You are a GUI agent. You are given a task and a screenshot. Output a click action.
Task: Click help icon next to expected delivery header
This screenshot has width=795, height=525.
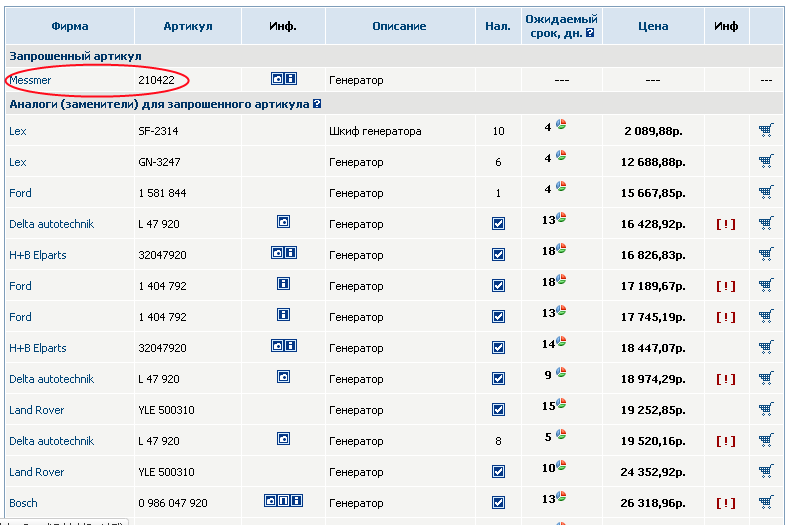point(590,33)
